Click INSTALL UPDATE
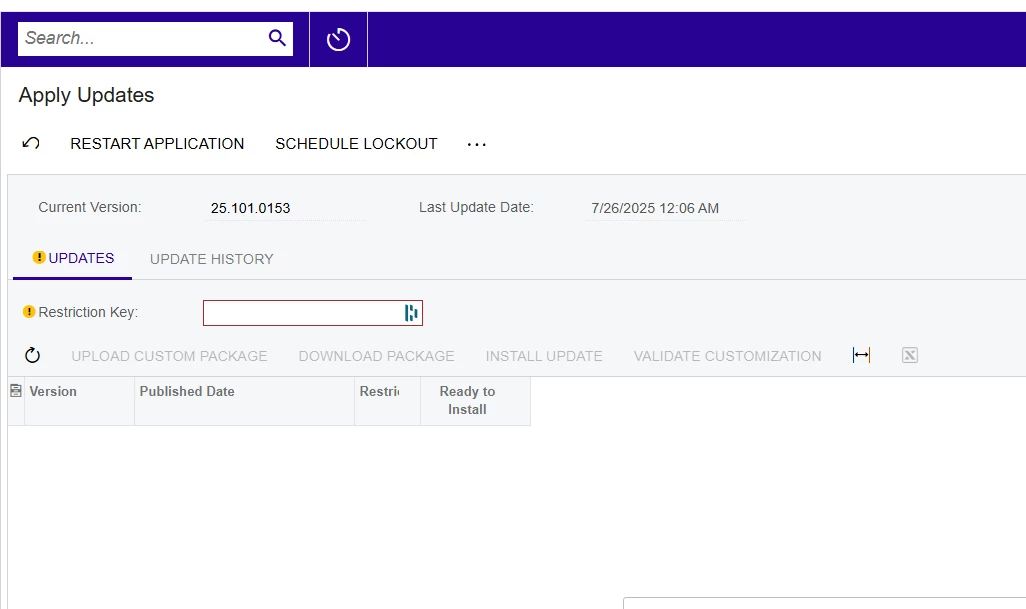The width and height of the screenshot is (1026, 609). (544, 356)
